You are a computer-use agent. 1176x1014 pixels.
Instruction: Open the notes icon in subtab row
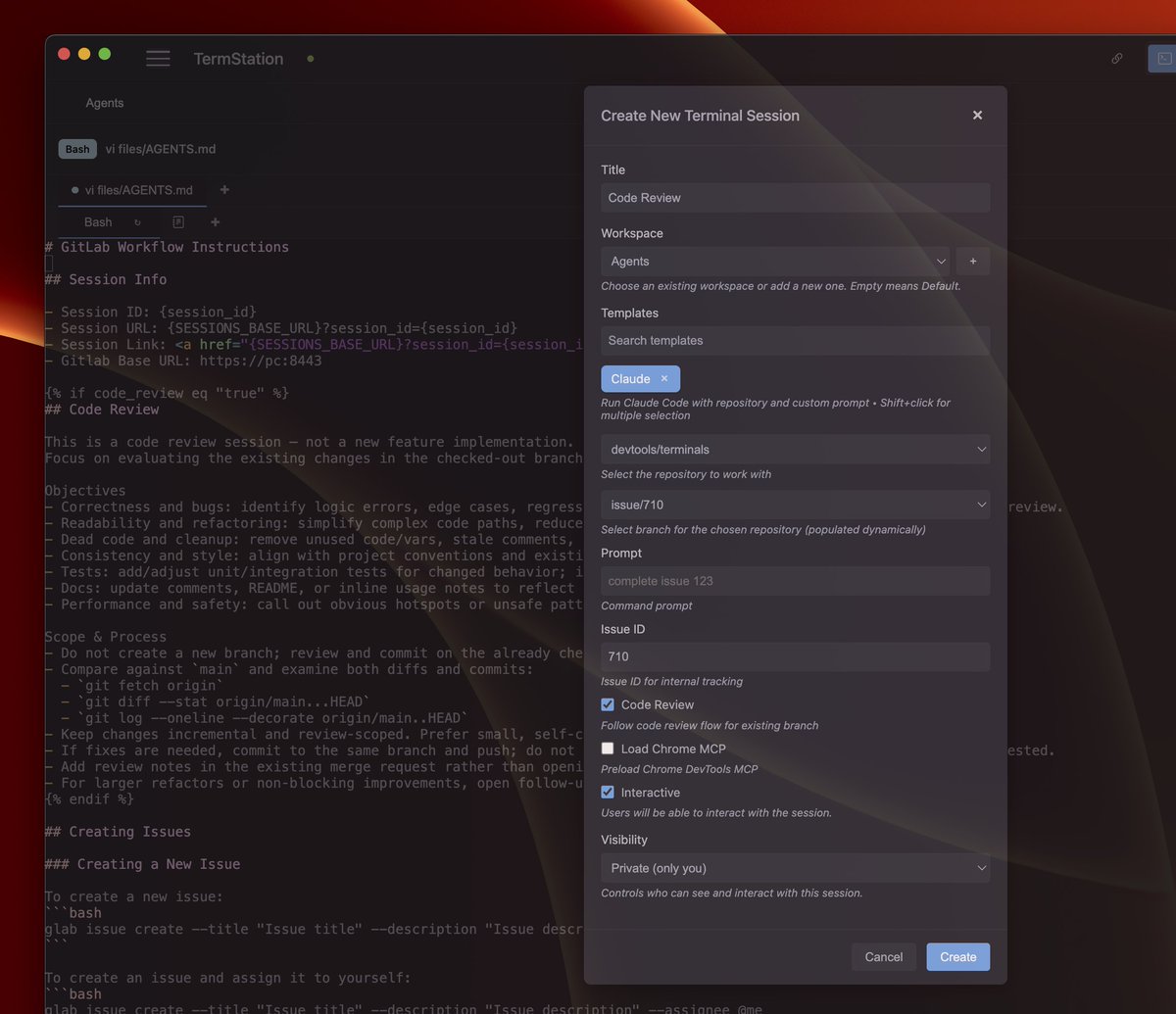[178, 222]
